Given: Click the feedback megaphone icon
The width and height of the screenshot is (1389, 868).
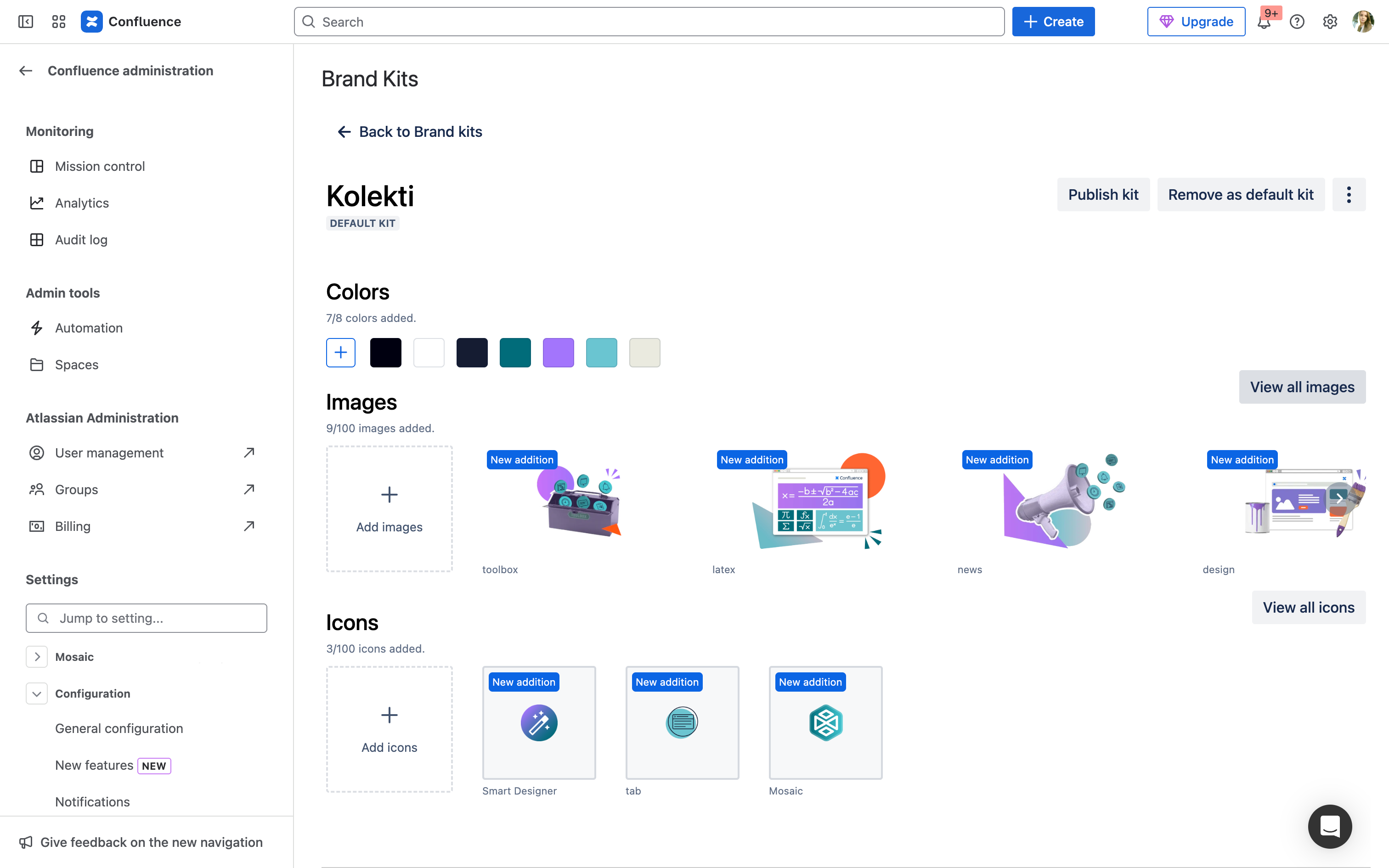Looking at the screenshot, I should pos(26,842).
